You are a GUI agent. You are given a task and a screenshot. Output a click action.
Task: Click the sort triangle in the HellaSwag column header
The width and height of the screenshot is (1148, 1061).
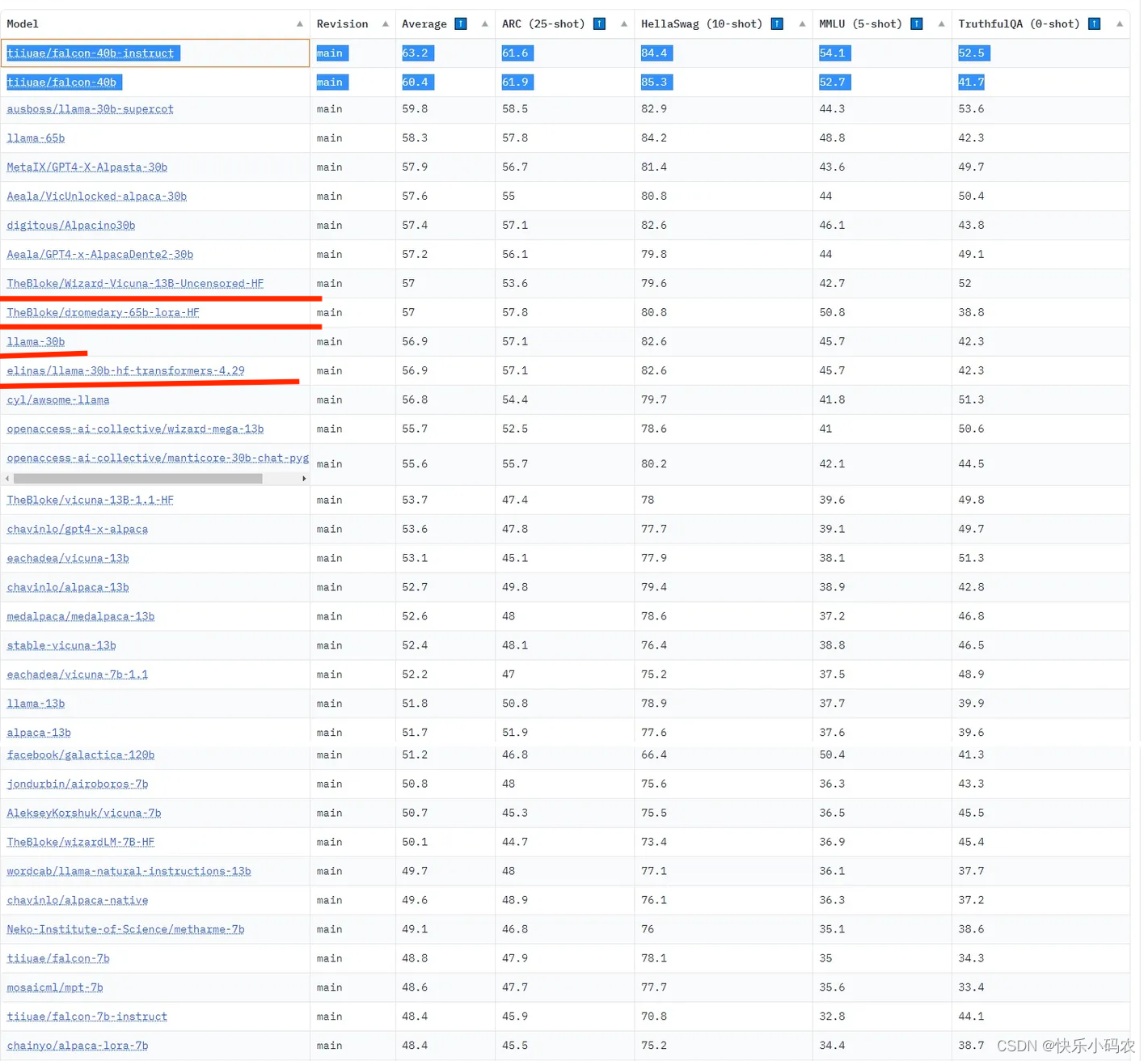pyautogui.click(x=802, y=24)
